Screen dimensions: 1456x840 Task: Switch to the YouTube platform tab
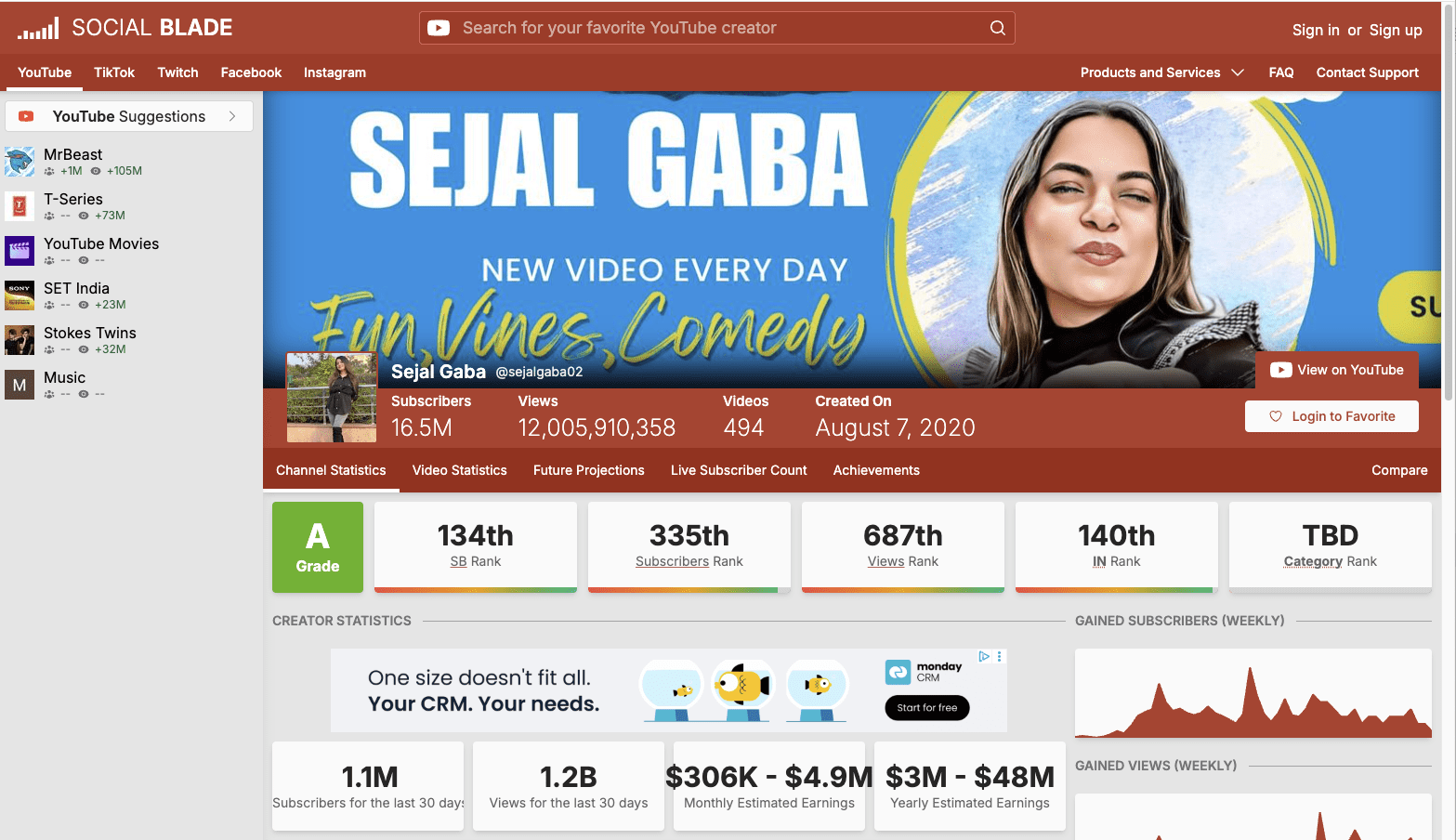45,72
